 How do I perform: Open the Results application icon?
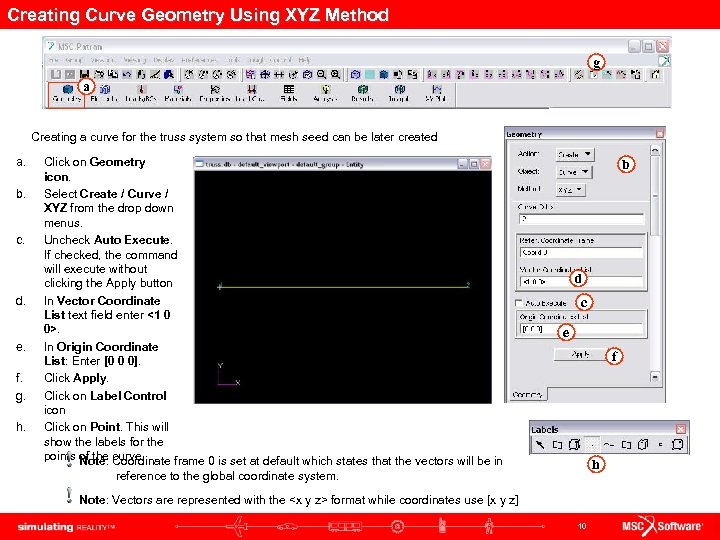(x=362, y=93)
